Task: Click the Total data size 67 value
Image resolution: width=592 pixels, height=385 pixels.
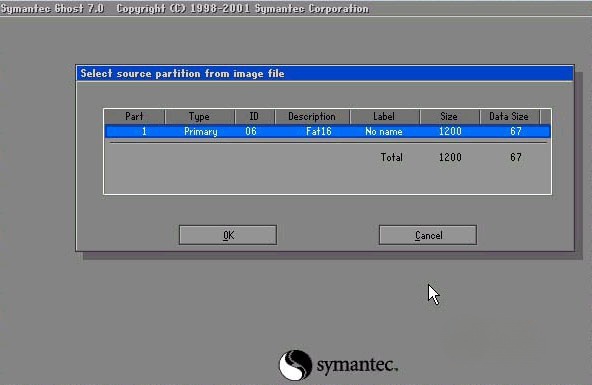Action: pyautogui.click(x=516, y=157)
